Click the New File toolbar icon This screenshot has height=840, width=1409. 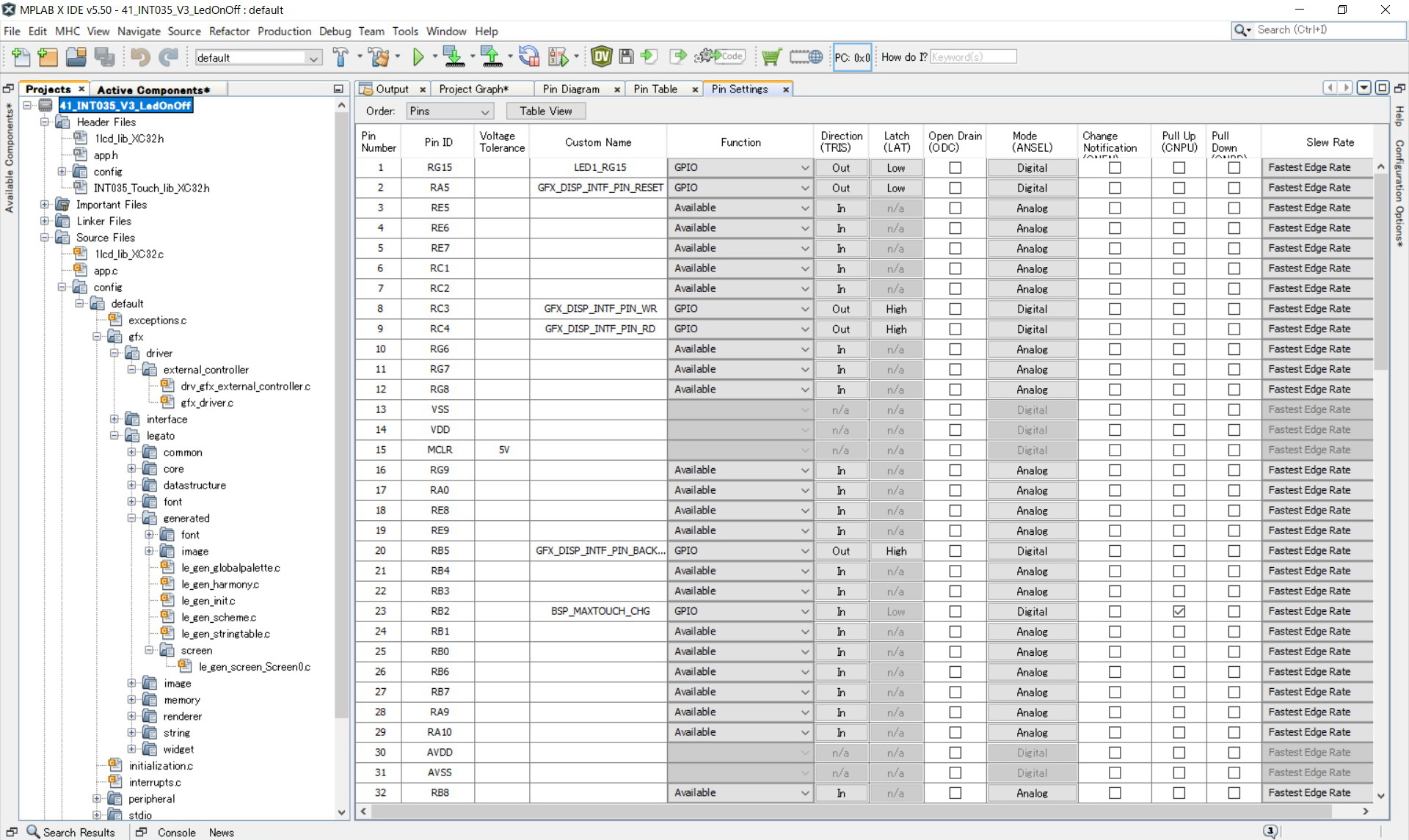pos(21,56)
